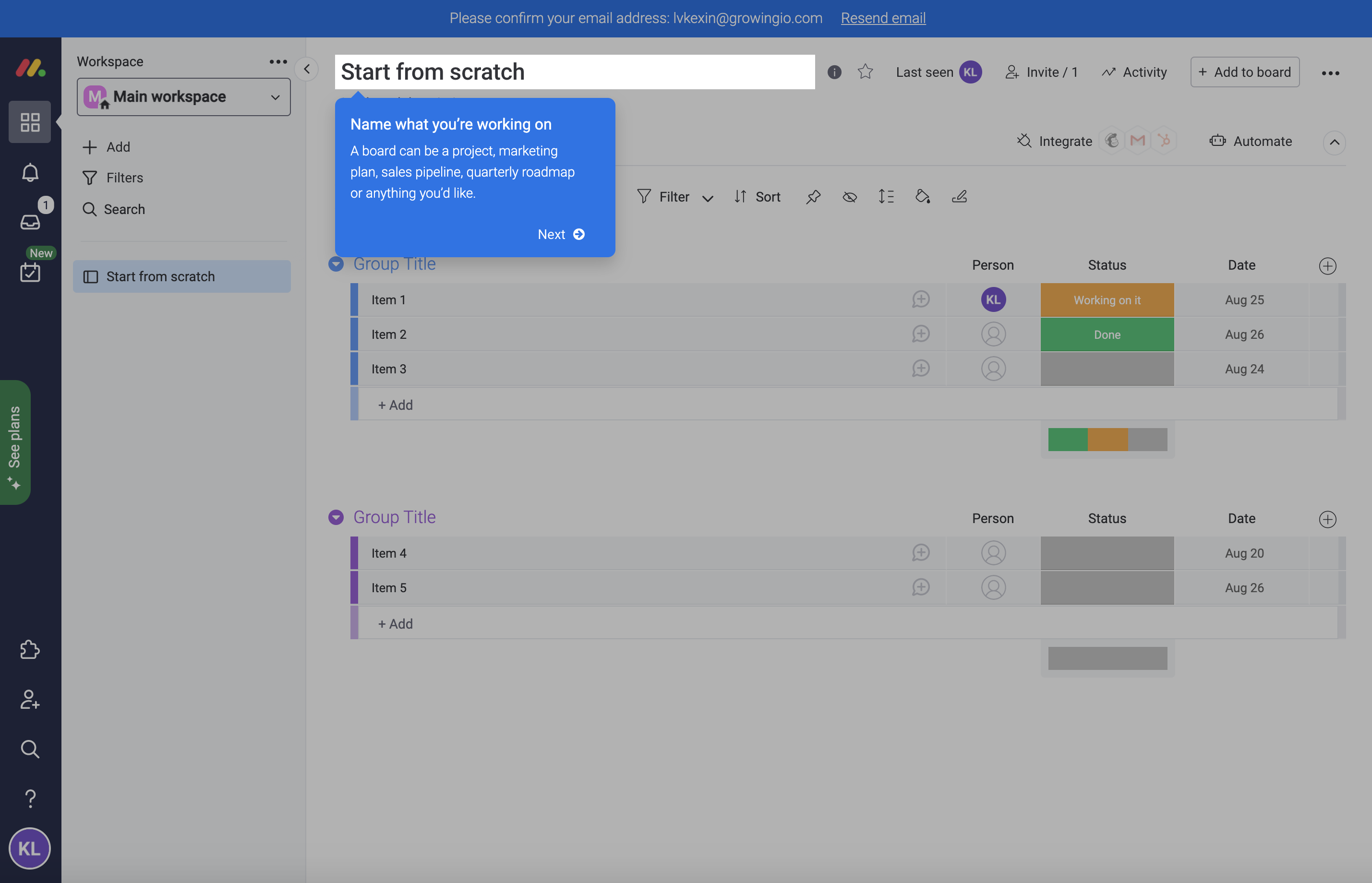Screen dimensions: 1372x883
Task: Open the KL profile avatar at bottom left
Action: point(30,848)
